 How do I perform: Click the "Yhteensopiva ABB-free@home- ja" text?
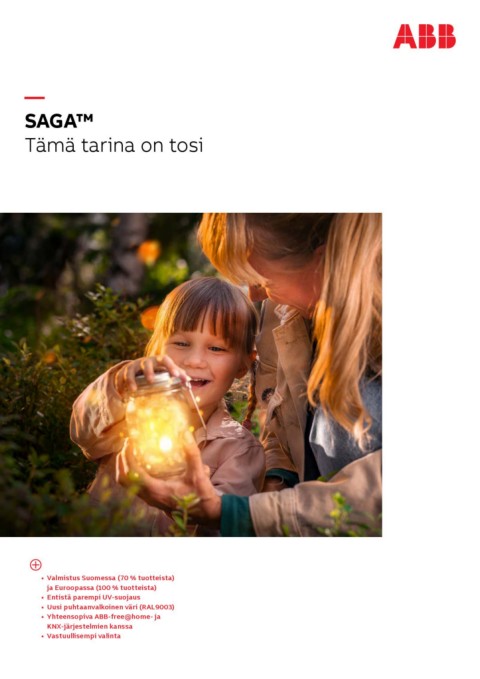[x=104, y=617]
